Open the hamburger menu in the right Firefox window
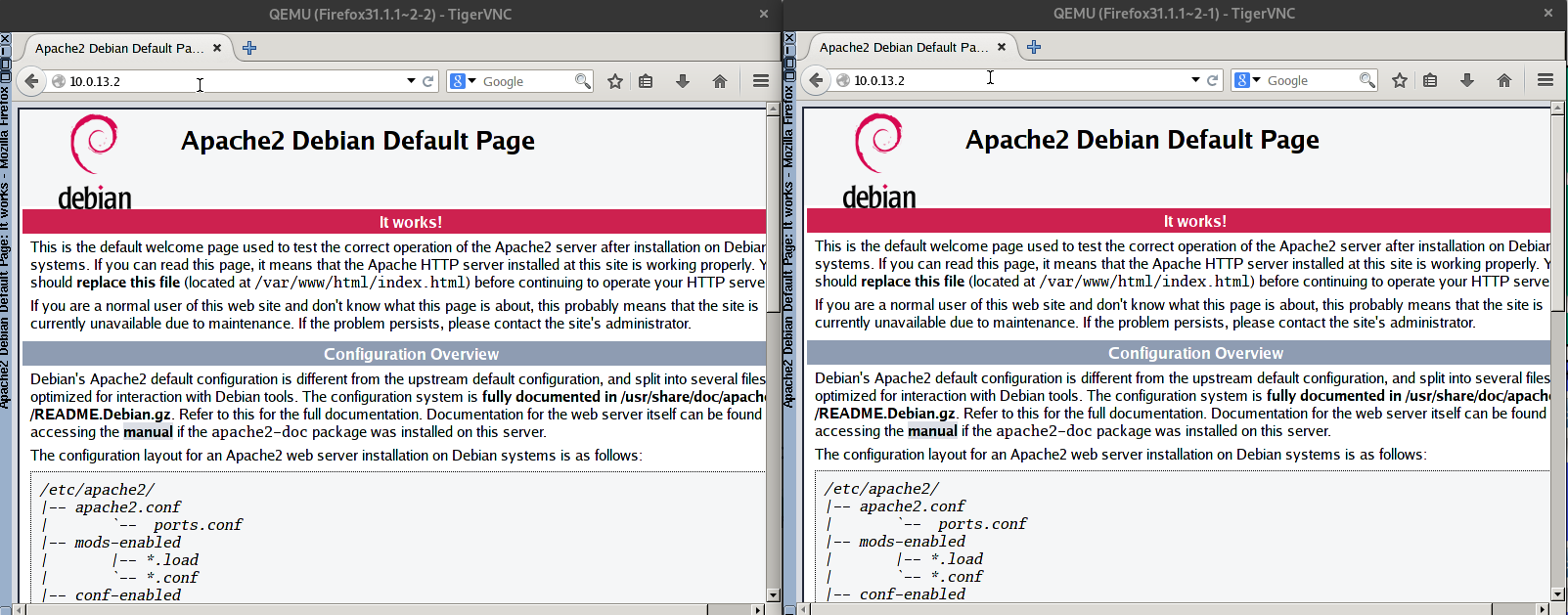 click(x=1546, y=80)
